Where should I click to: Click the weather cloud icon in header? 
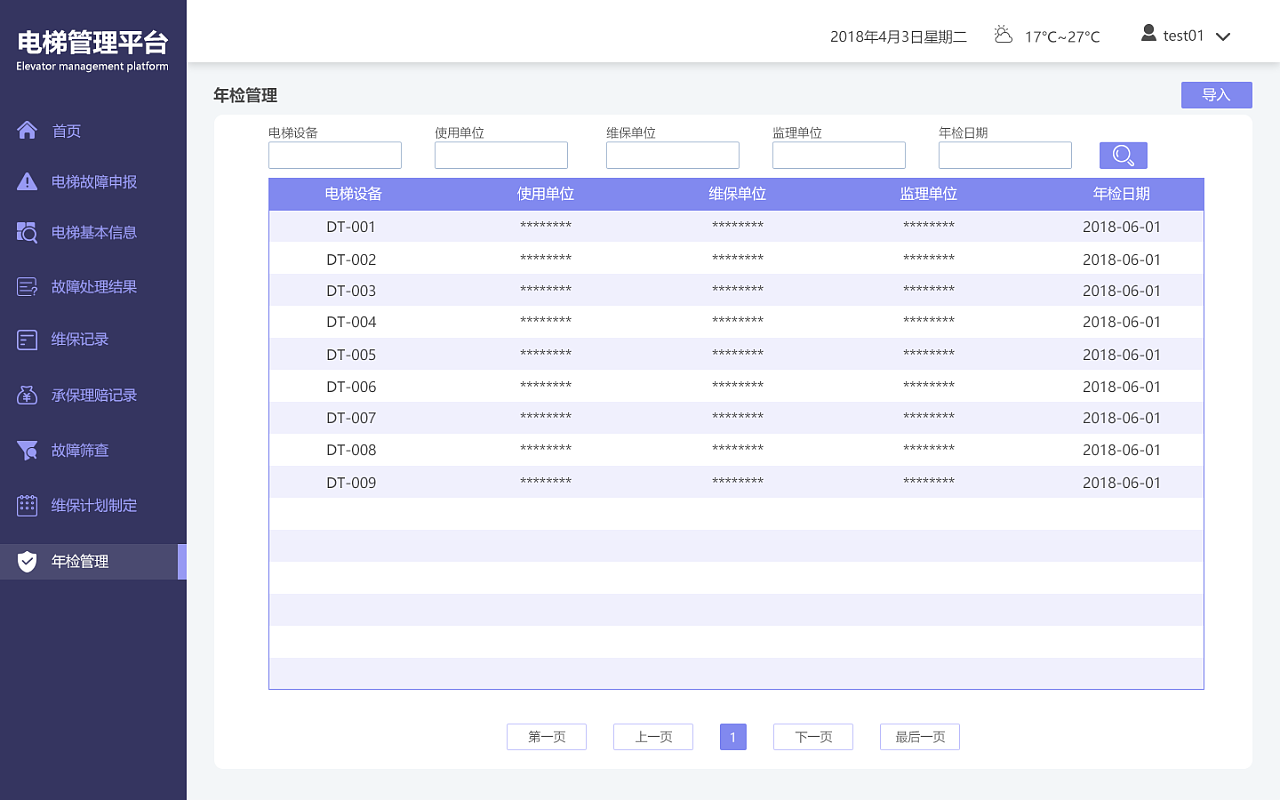coord(1003,35)
